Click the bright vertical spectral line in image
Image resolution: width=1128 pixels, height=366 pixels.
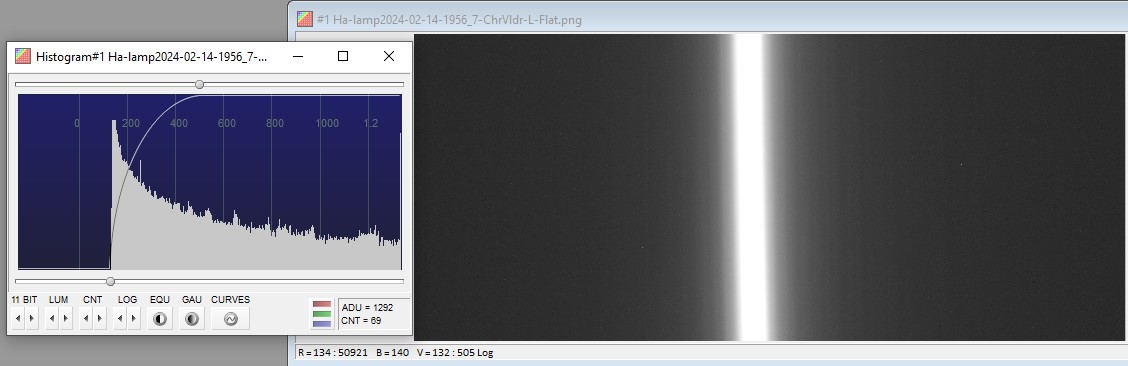pyautogui.click(x=750, y=187)
